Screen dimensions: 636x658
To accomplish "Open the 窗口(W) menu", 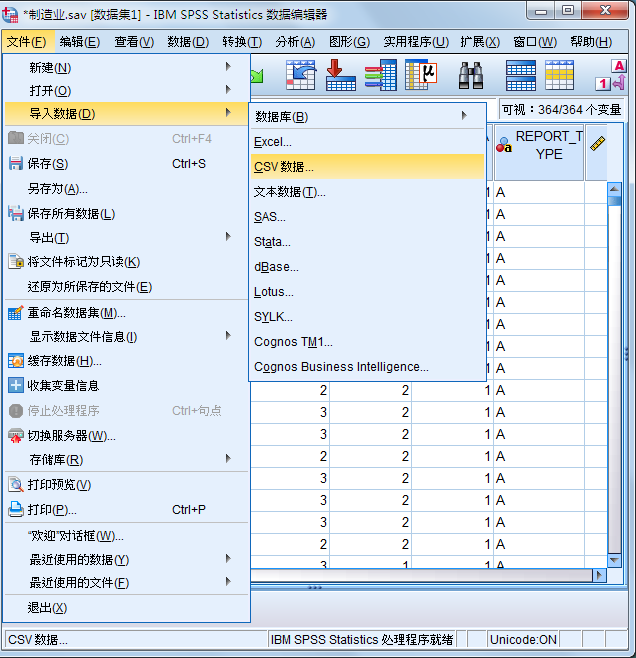I will pyautogui.click(x=535, y=42).
